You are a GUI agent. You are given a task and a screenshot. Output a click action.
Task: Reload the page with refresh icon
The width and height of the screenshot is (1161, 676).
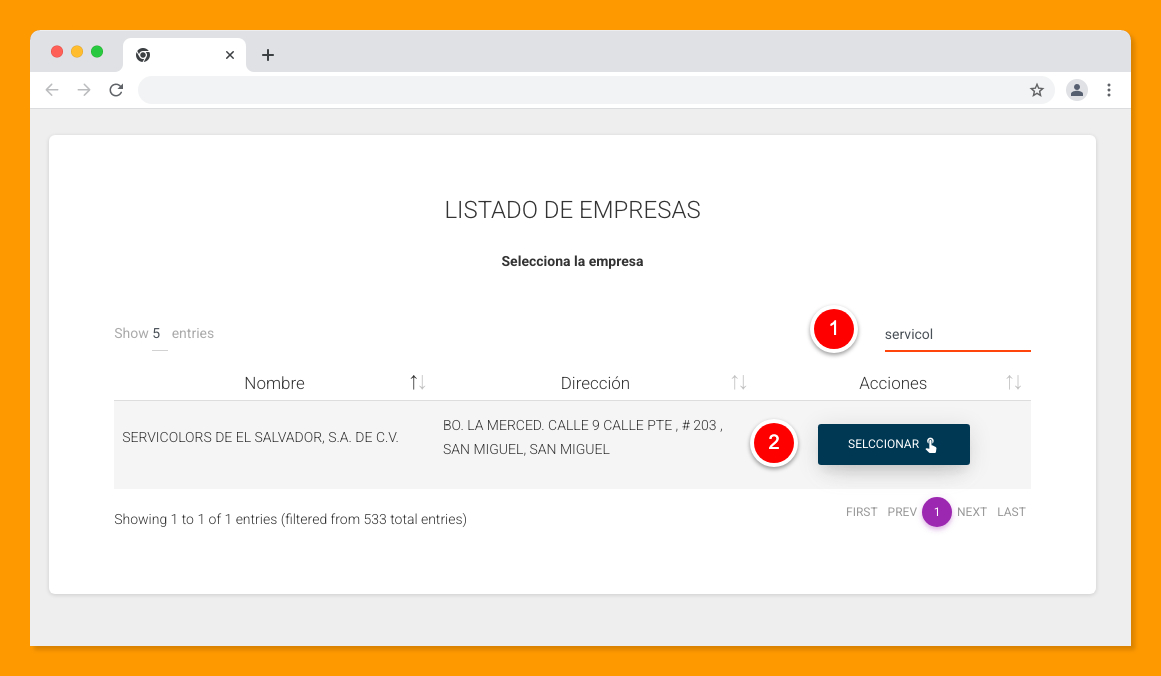tap(116, 90)
